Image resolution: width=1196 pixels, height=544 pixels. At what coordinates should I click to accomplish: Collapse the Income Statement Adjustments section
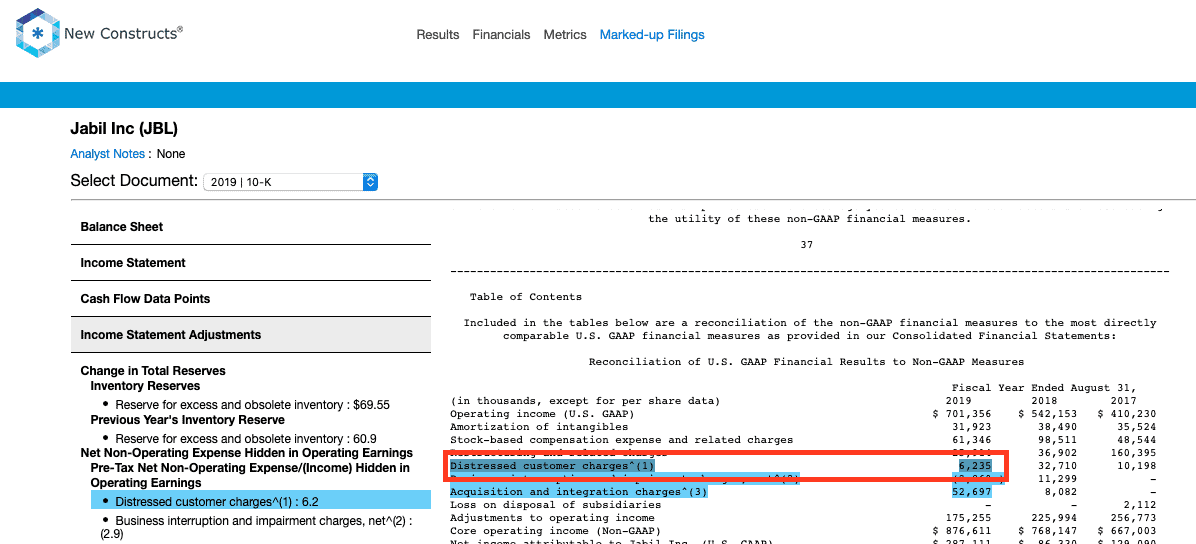[x=251, y=334]
